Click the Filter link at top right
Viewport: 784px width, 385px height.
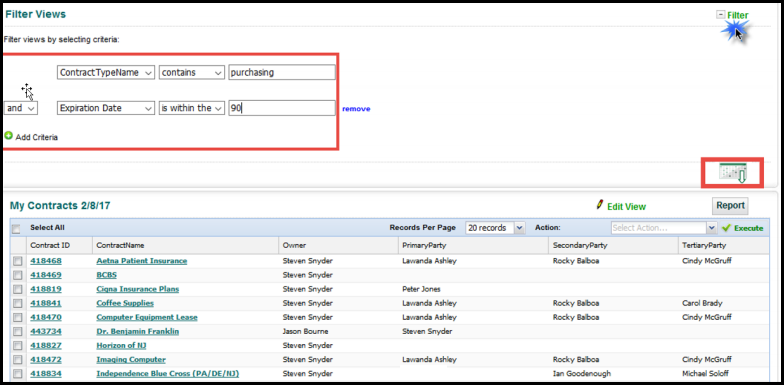(738, 15)
